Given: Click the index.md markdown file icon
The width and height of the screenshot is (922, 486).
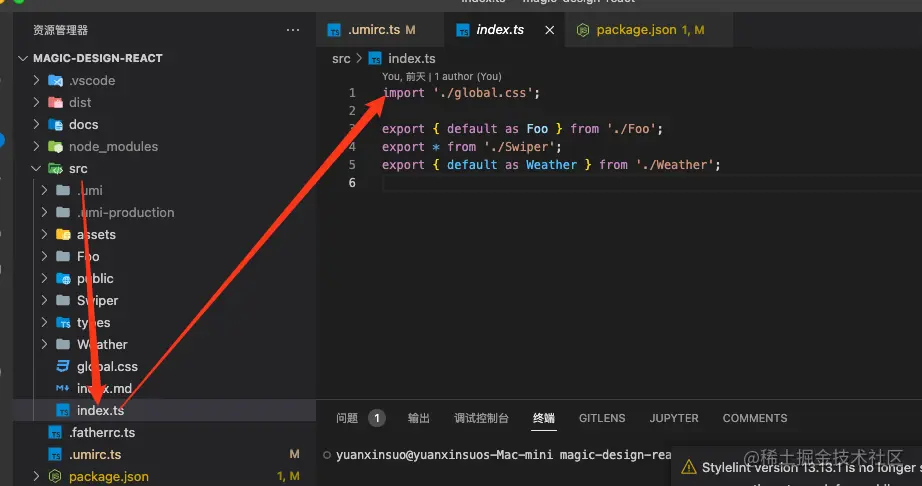Looking at the screenshot, I should point(63,388).
